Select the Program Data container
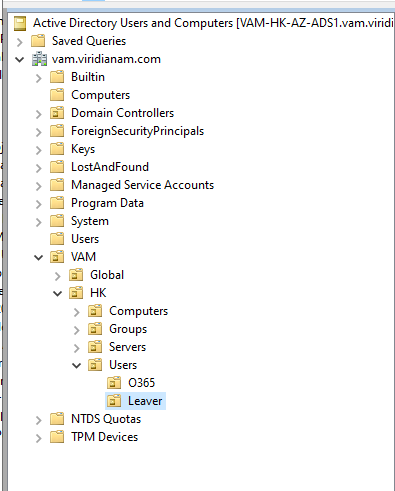 click(107, 203)
